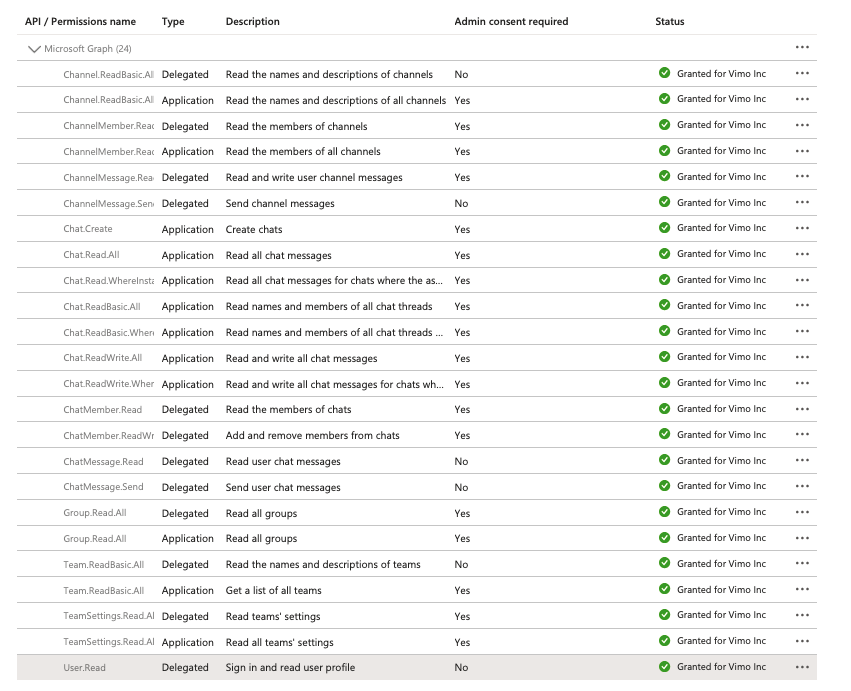
Task: Open ellipsis menu for 'Read the members of all channels'
Action: point(802,151)
